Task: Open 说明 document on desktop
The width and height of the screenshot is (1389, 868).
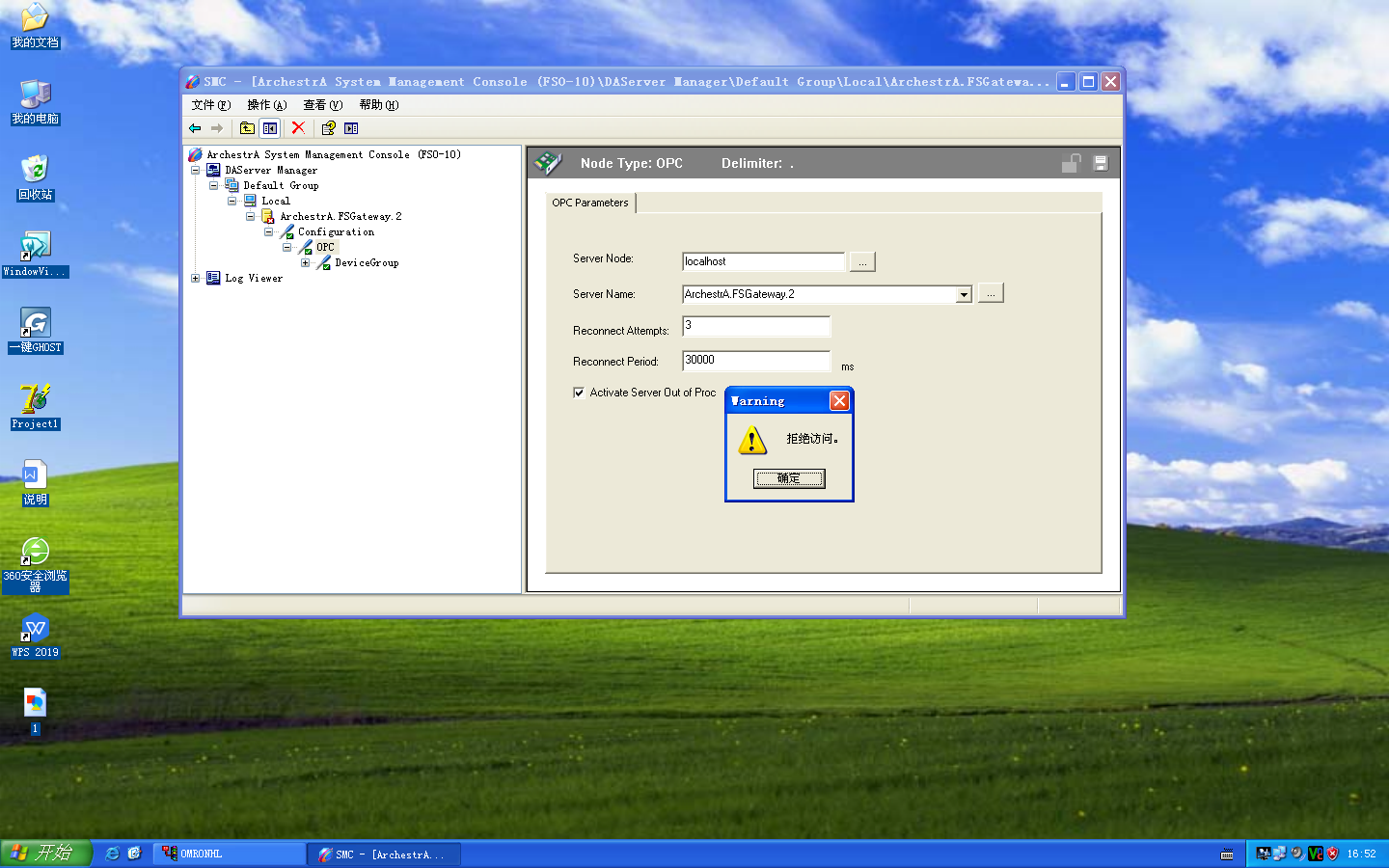Action: [36, 482]
